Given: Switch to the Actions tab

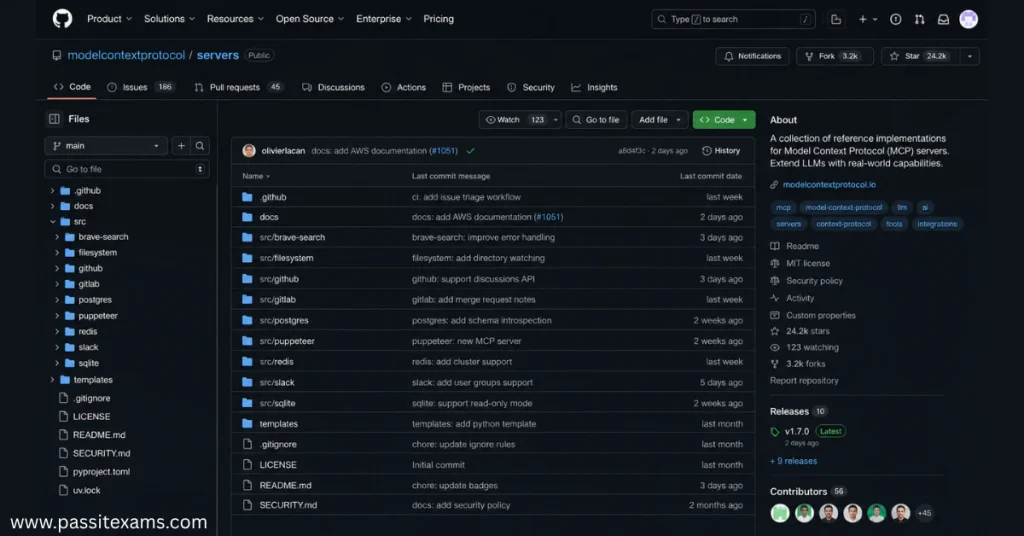Looking at the screenshot, I should [404, 87].
